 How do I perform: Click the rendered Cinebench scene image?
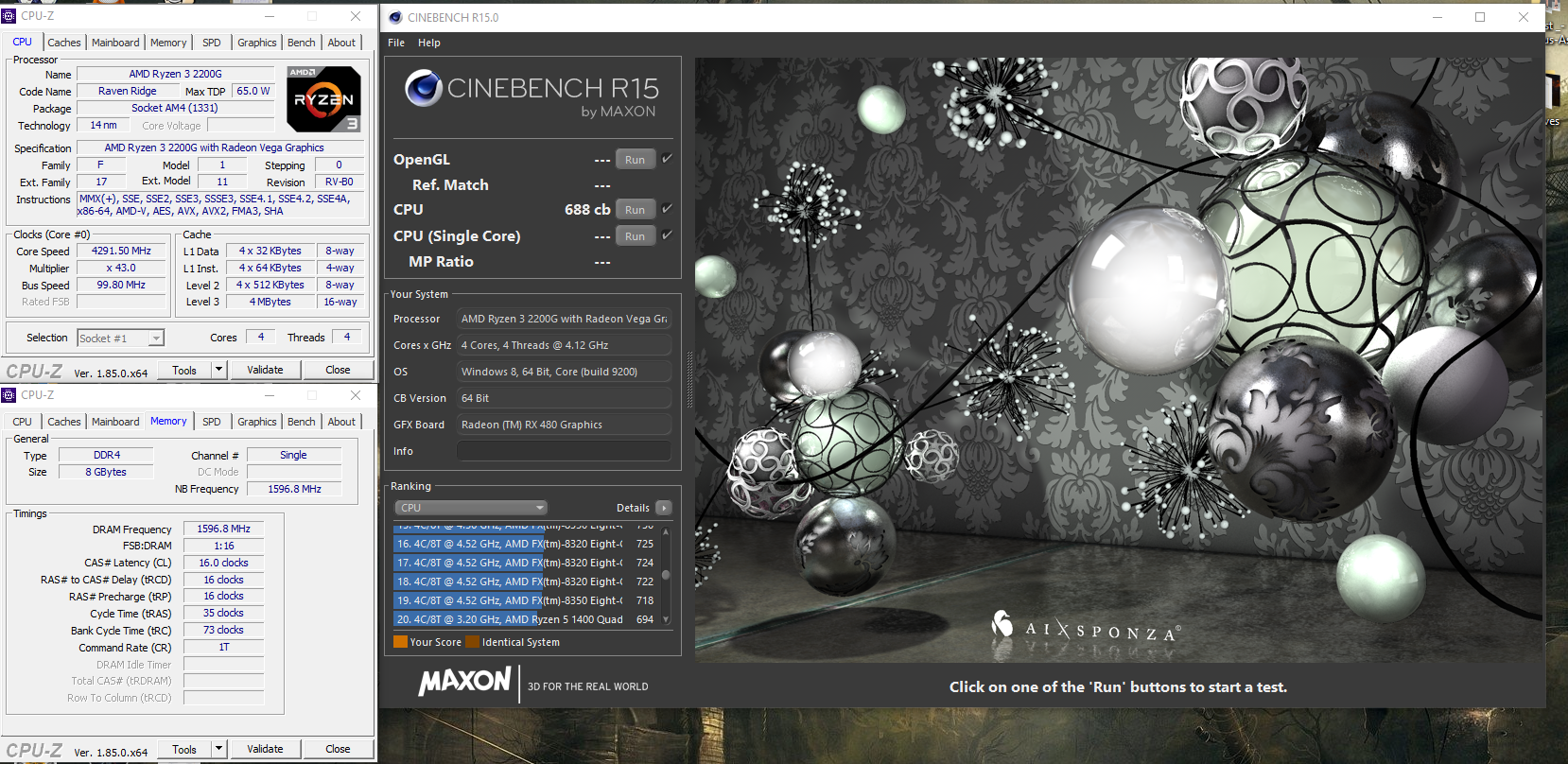pos(1119,359)
